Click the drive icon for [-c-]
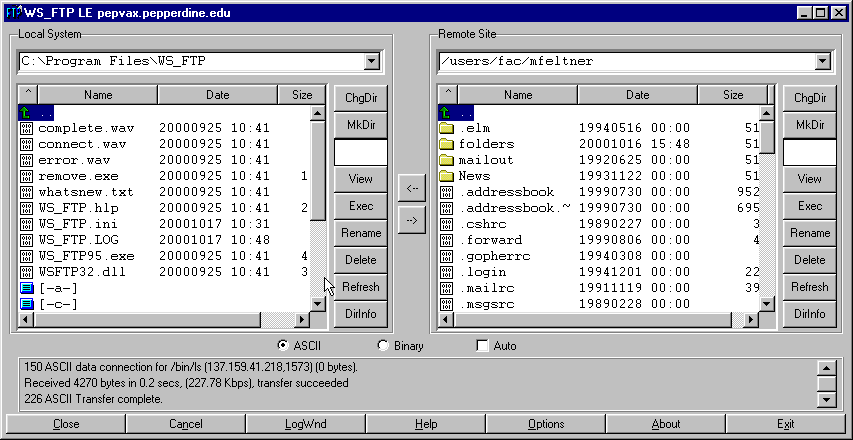The image size is (853, 440). click(x=26, y=304)
